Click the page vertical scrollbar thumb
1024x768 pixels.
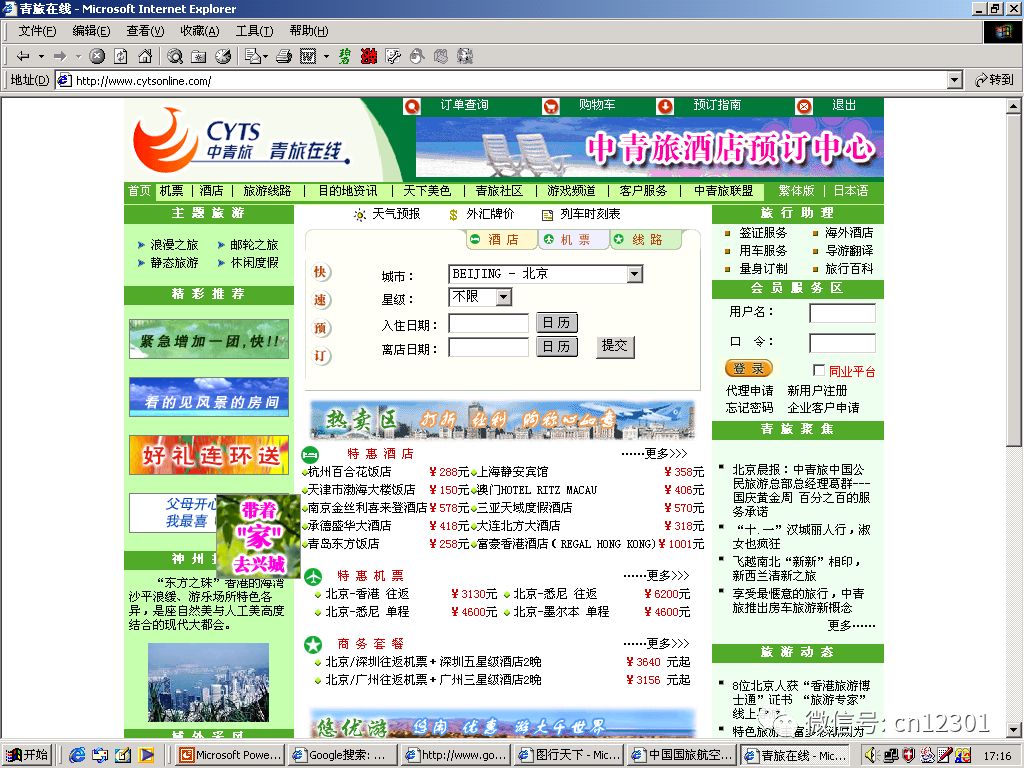[1014, 280]
